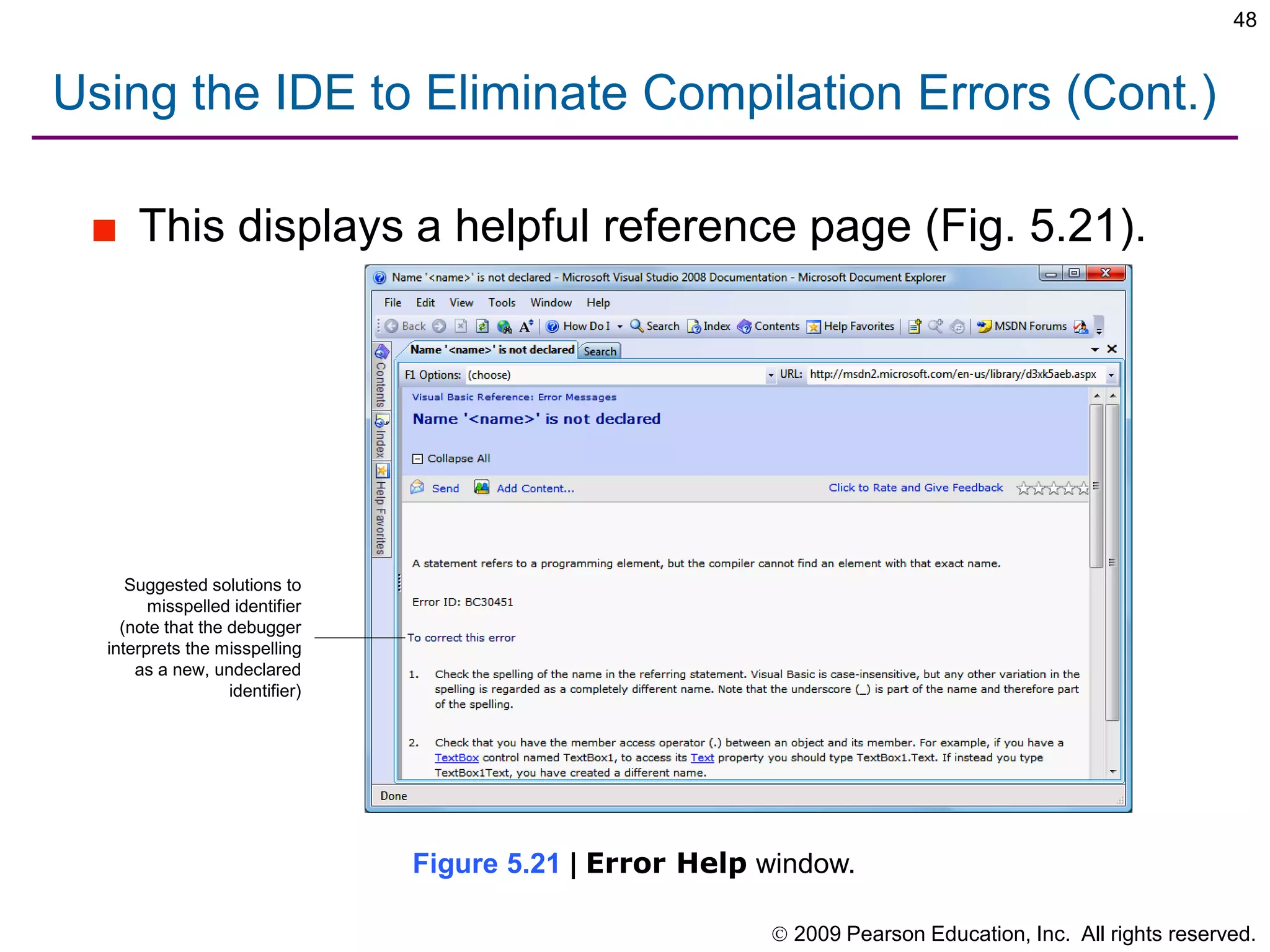Click the inner vertical scrollbar thumb
1270x952 pixels.
point(1096,486)
